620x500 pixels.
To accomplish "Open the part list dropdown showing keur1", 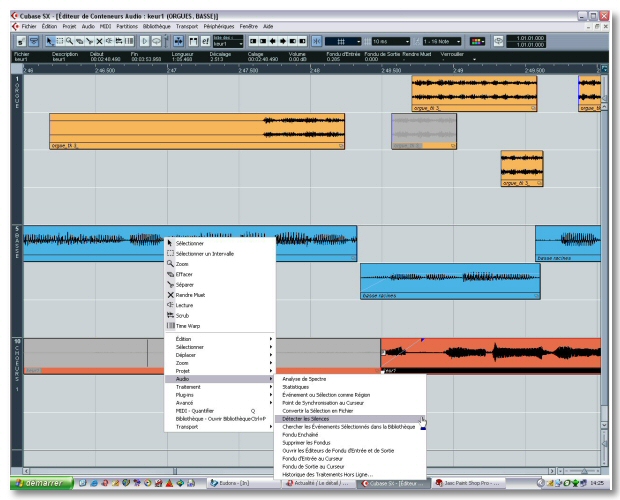I will point(228,44).
